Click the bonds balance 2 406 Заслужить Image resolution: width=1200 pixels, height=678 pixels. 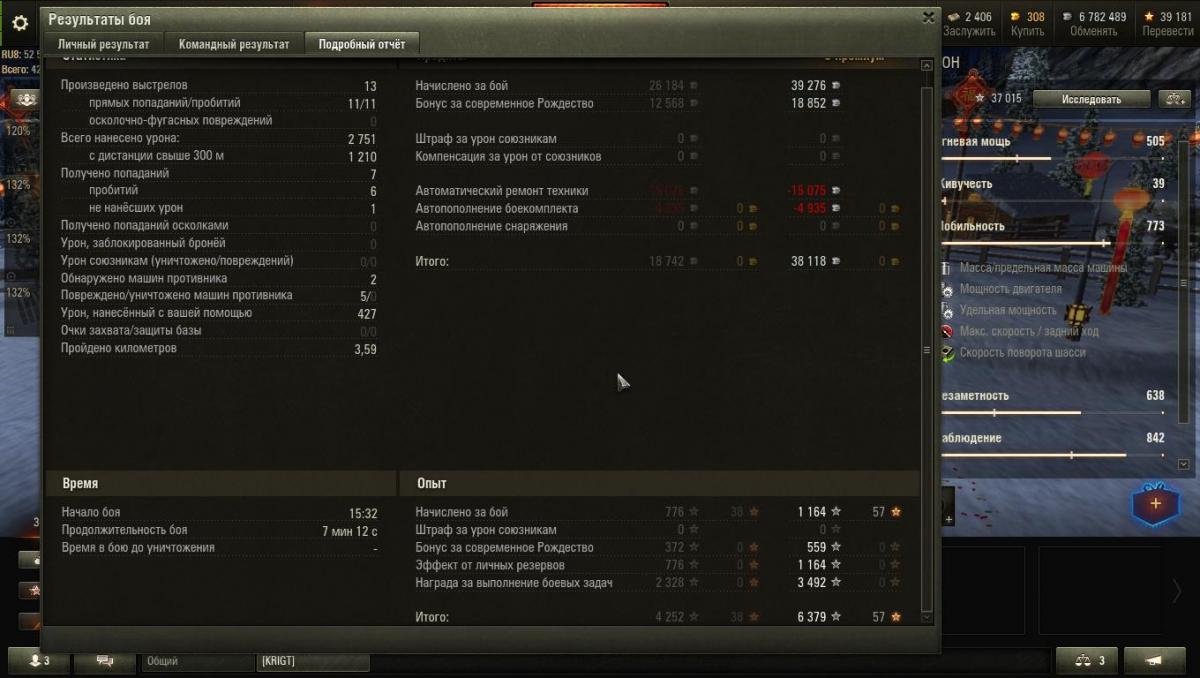pos(969,24)
